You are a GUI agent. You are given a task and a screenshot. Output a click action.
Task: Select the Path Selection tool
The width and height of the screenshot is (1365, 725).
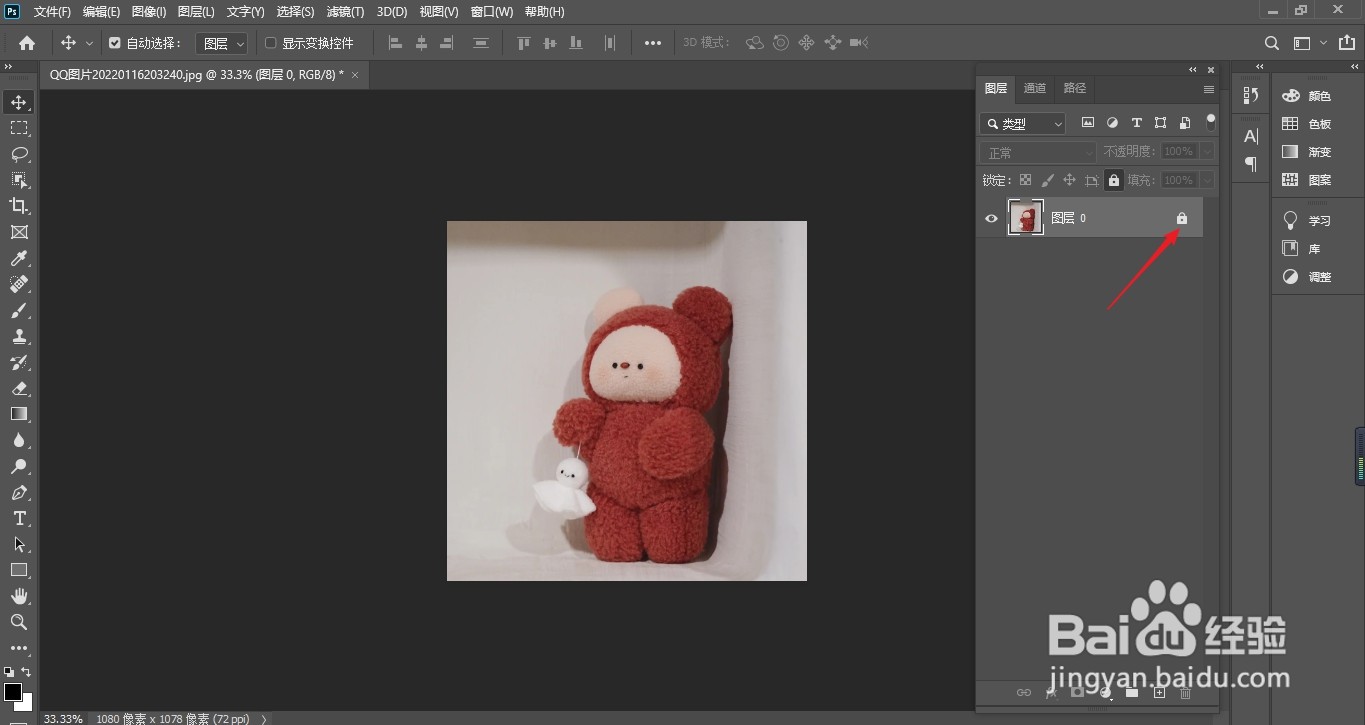pos(19,544)
